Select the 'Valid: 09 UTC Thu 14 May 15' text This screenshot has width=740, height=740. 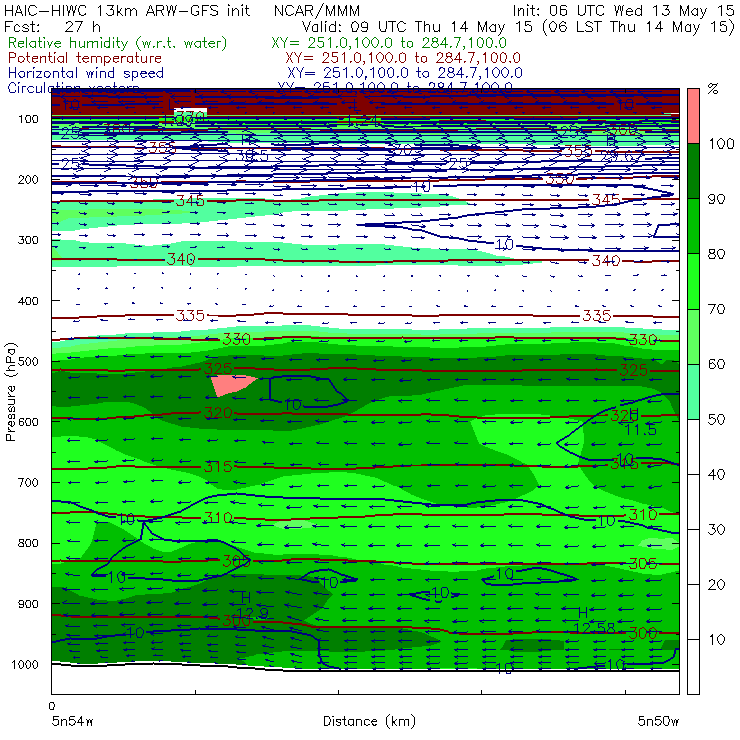[417, 26]
